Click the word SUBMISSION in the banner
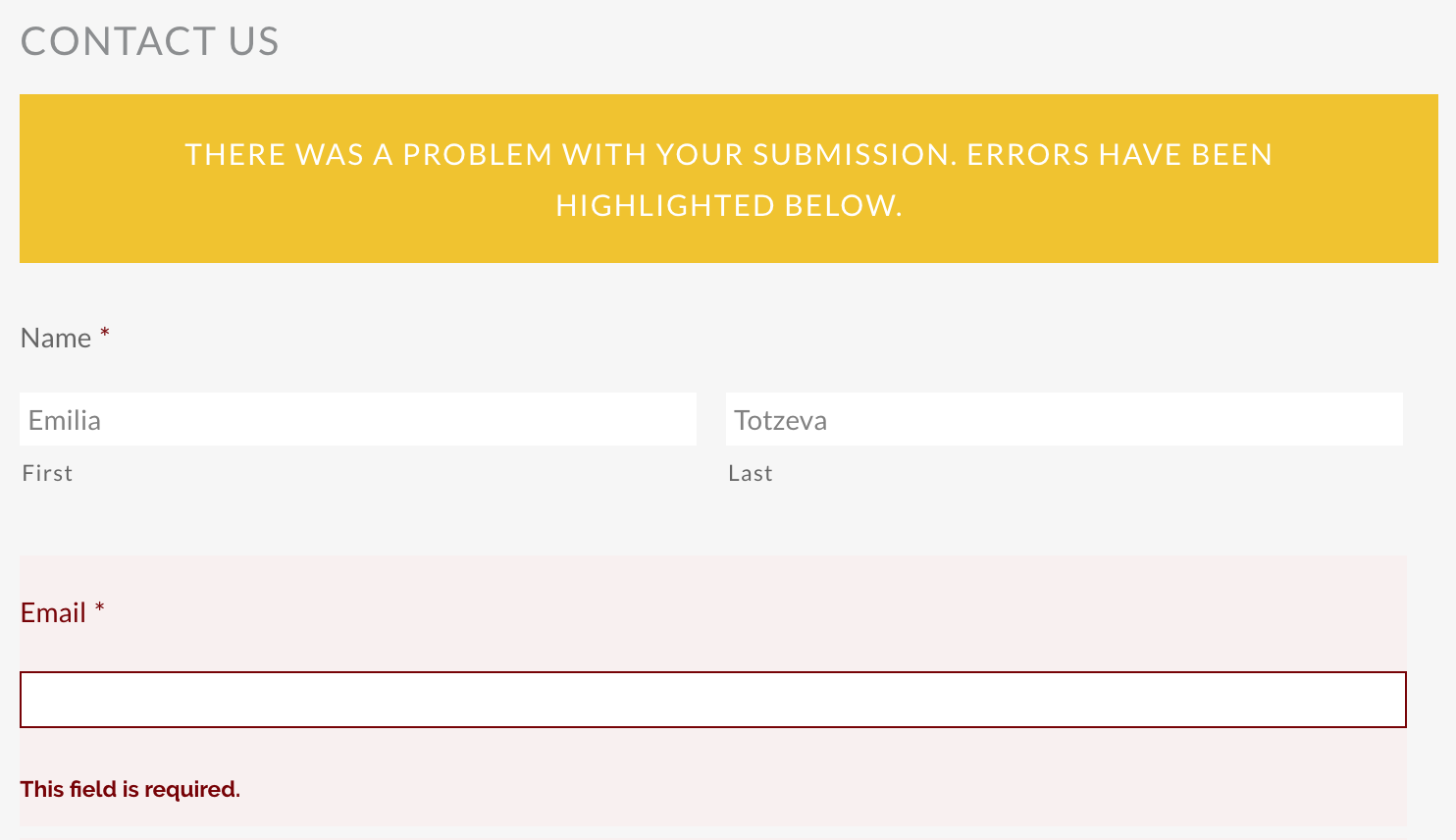 point(855,155)
